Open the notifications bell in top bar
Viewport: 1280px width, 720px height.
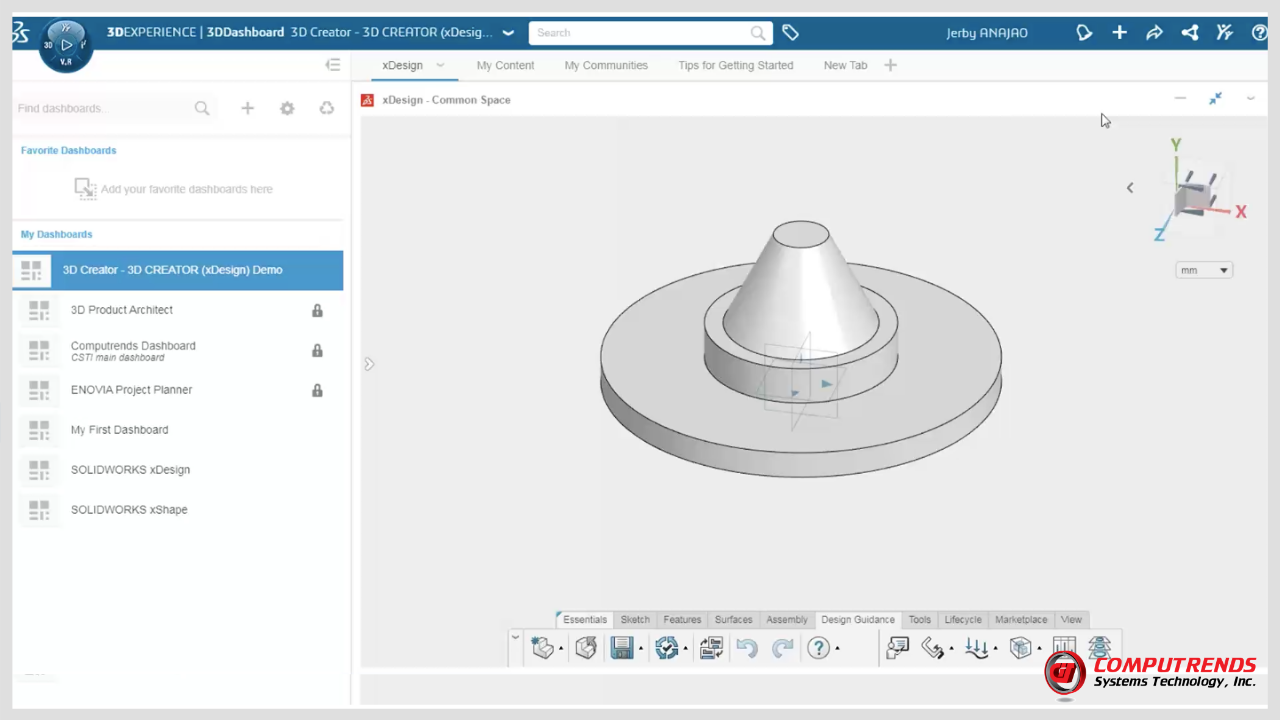(1084, 33)
